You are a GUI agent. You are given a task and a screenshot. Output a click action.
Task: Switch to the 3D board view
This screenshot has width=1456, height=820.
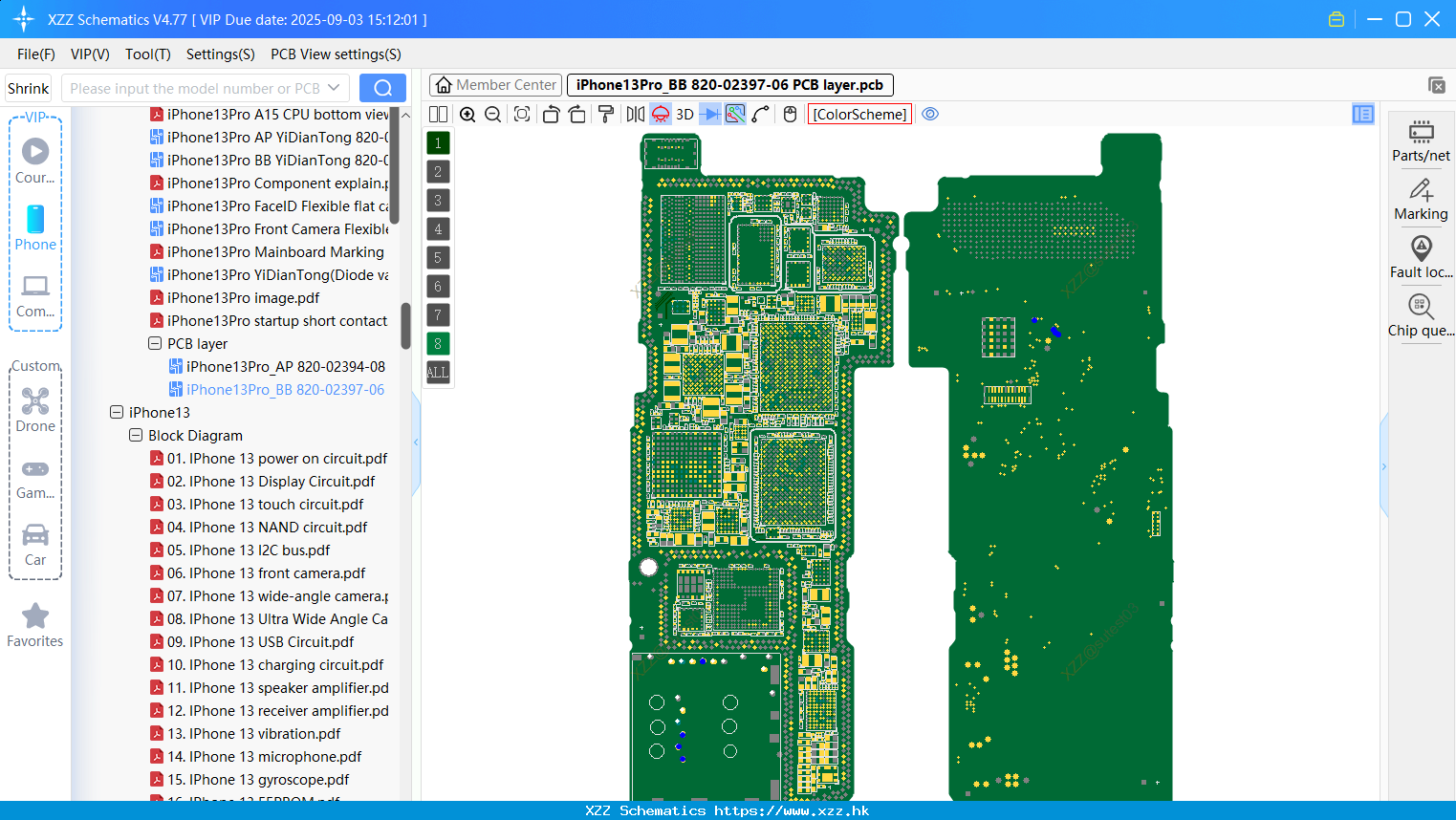(x=685, y=114)
